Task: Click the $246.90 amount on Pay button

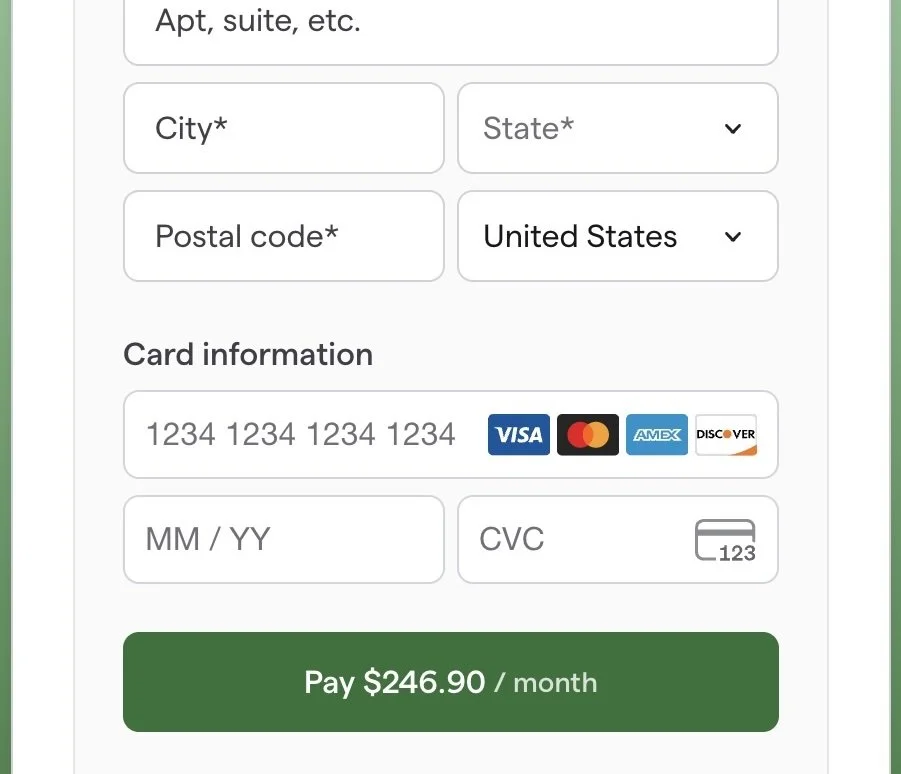Action: point(424,683)
